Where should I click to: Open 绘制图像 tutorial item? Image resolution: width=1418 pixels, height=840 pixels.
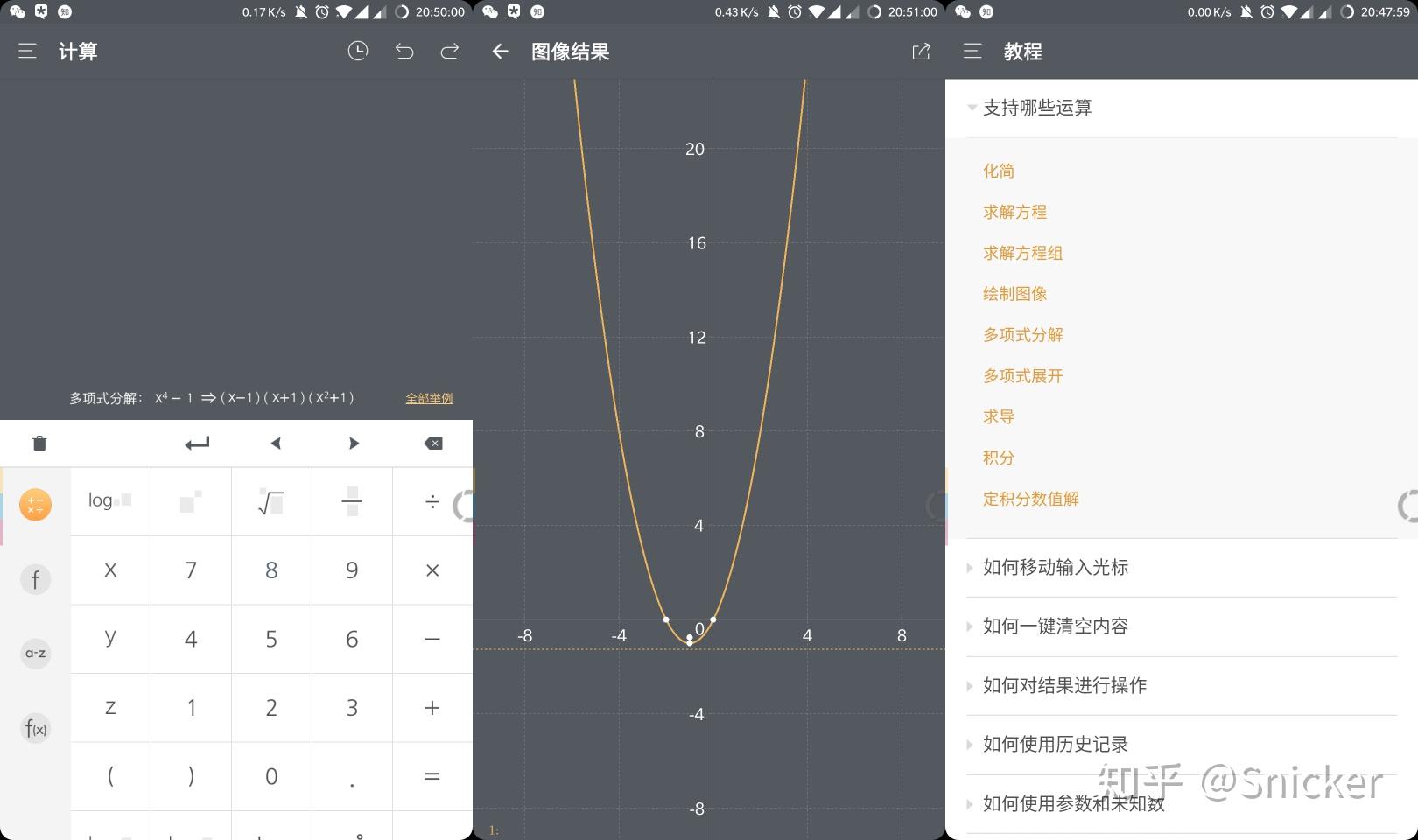click(x=1015, y=294)
